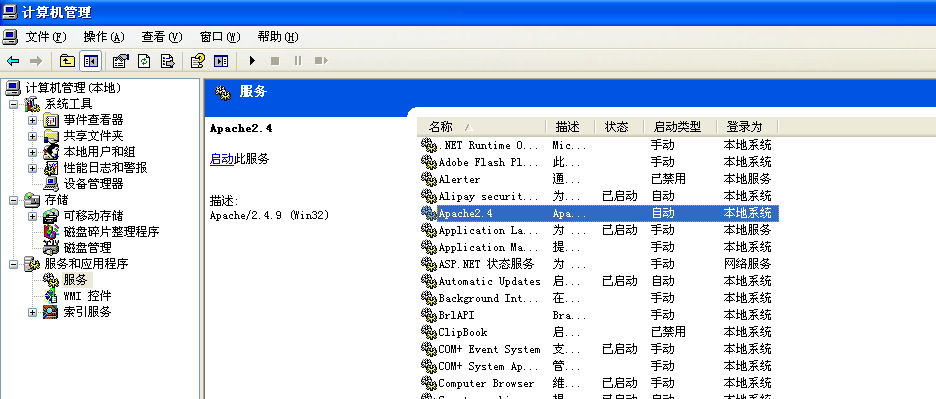This screenshot has width=936, height=399.
Task: Go up one level via folder icon
Action: (x=67, y=61)
